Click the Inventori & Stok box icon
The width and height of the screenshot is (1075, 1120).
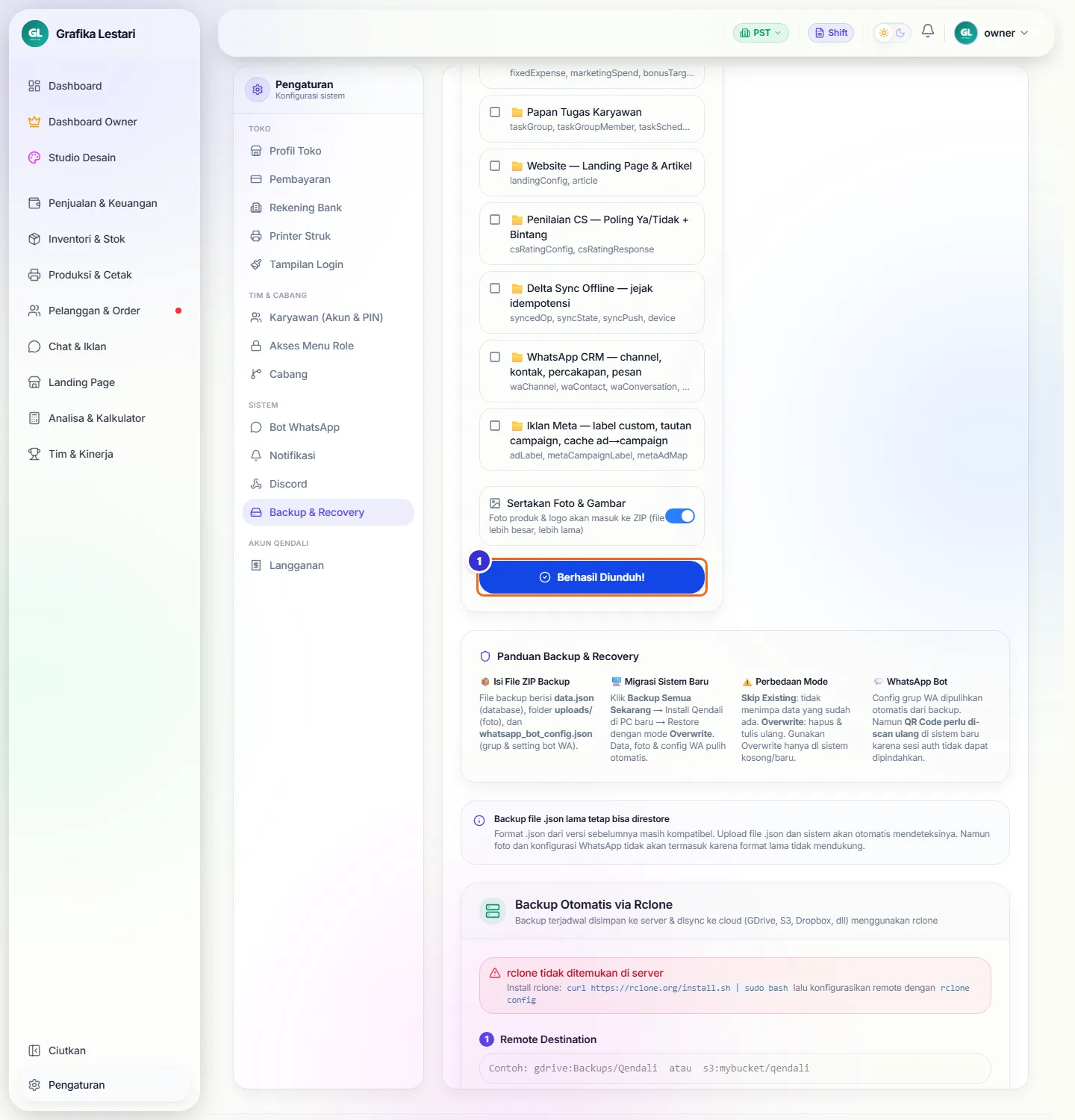pos(34,239)
